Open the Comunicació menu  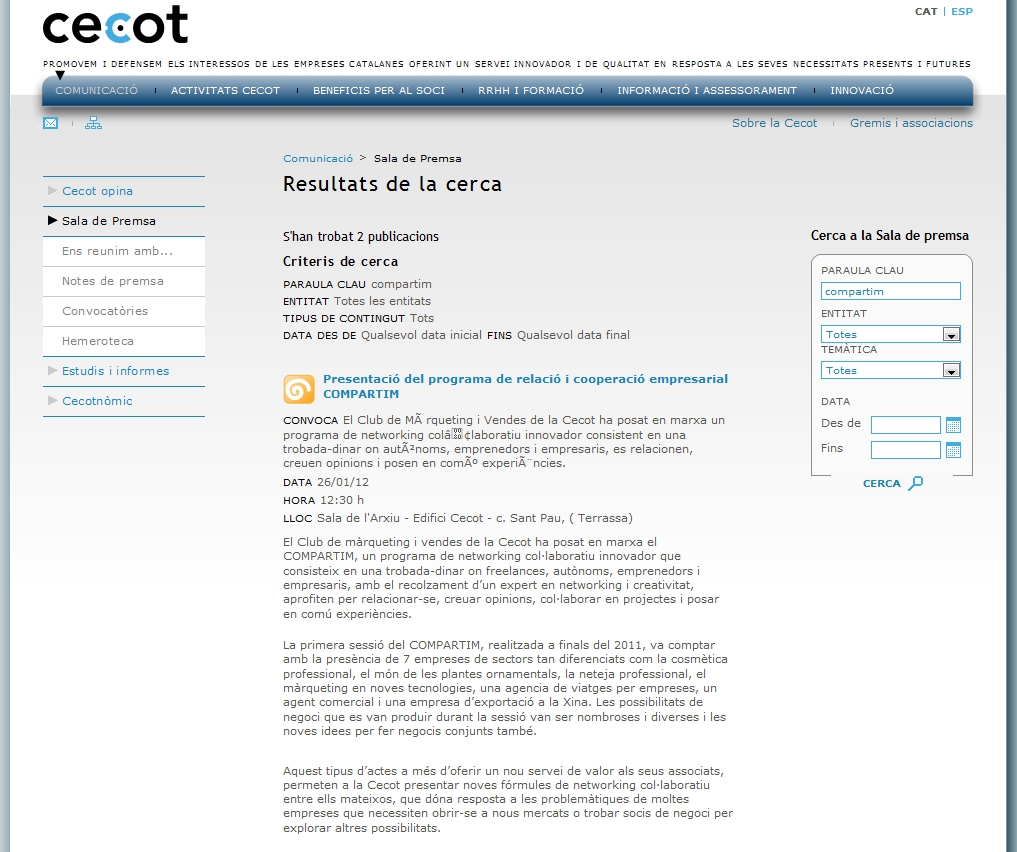tap(97, 90)
